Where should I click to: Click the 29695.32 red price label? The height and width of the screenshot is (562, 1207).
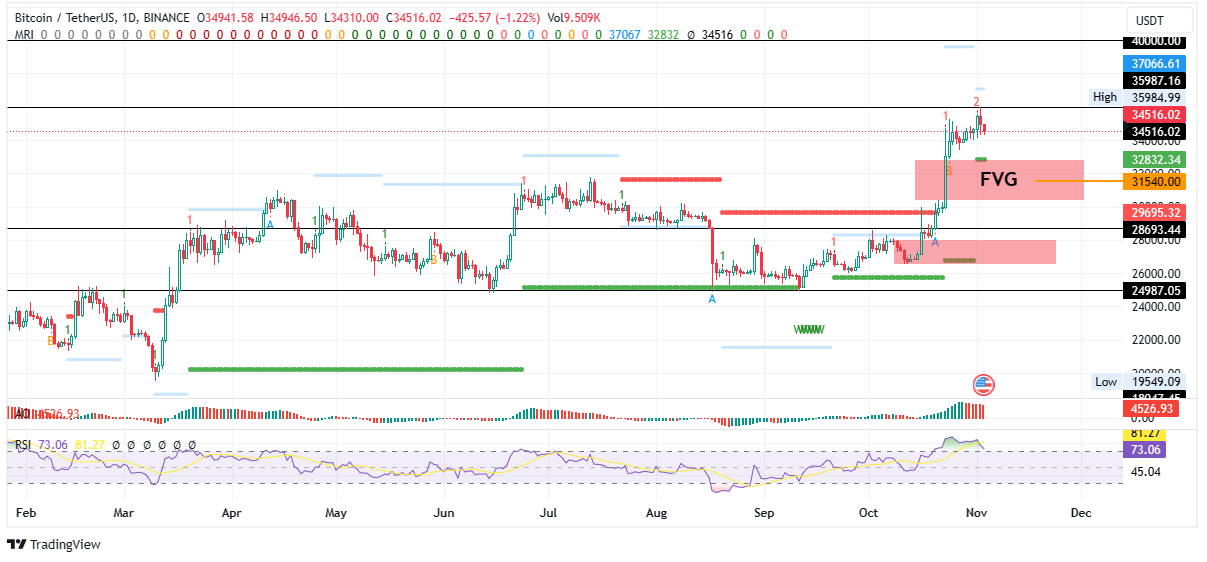click(x=1153, y=212)
